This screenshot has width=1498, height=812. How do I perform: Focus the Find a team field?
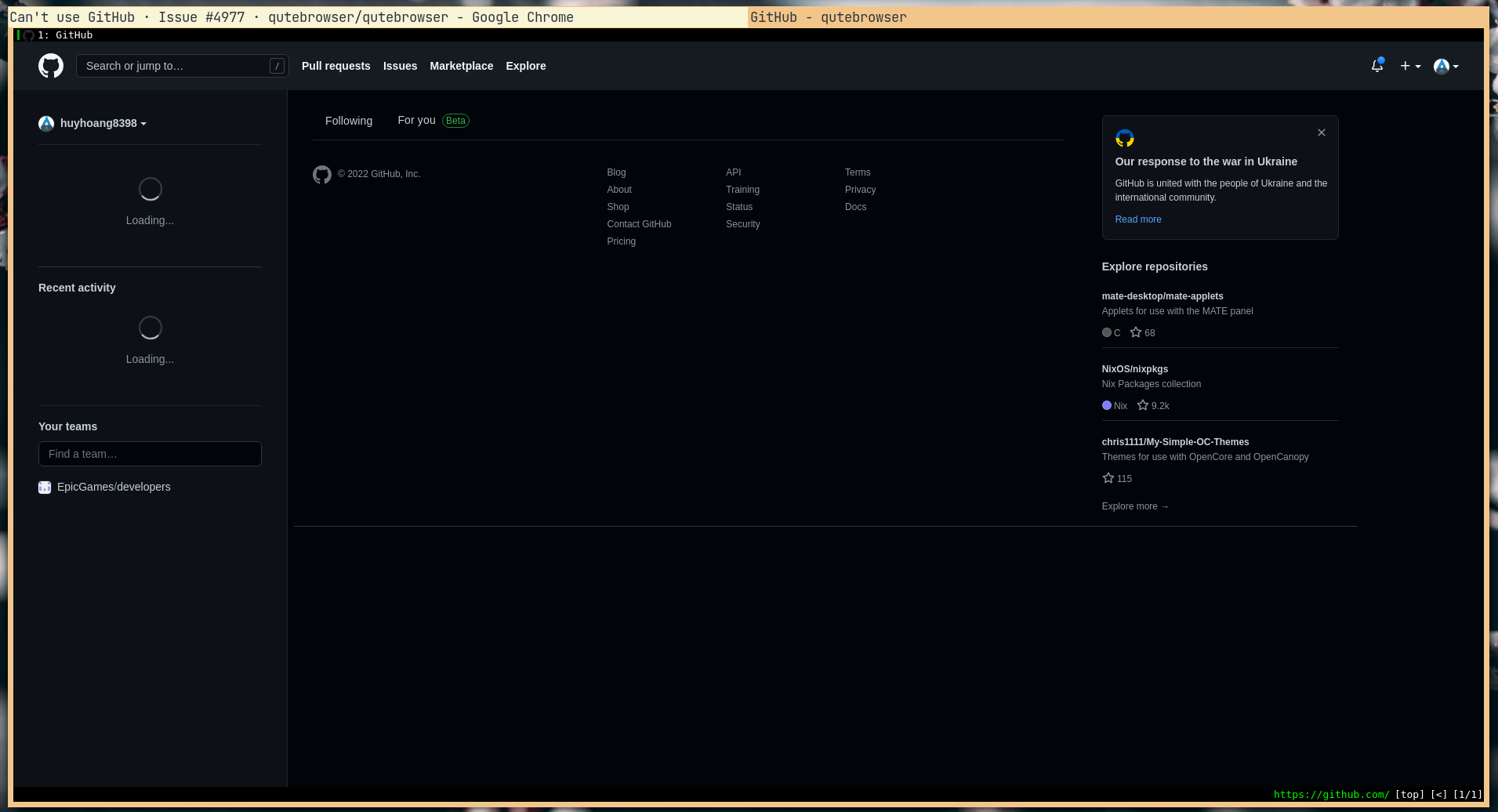150,454
